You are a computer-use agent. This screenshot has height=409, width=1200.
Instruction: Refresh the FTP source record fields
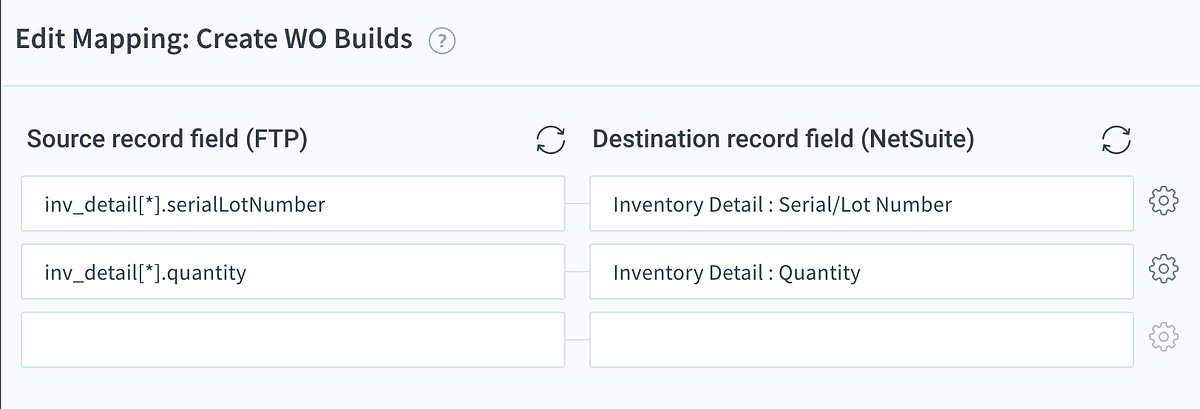pos(551,140)
